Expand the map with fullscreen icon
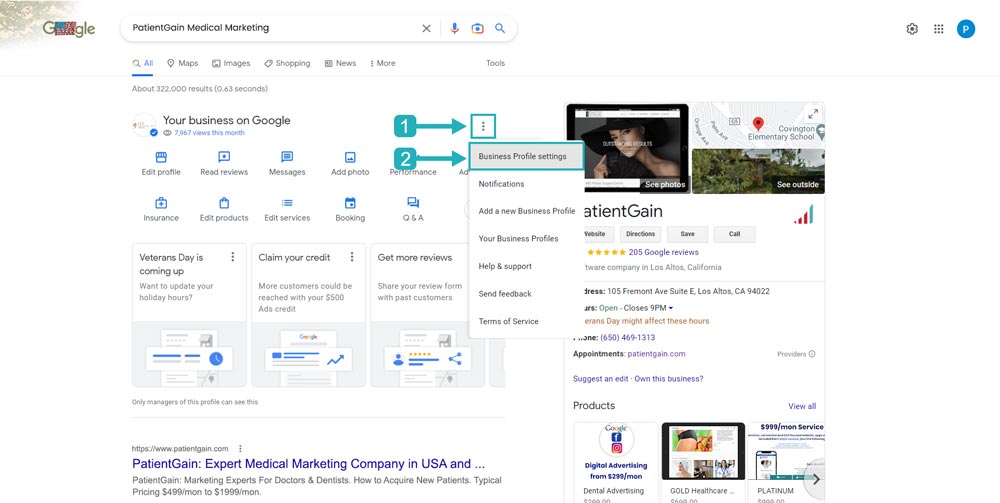1000x503 pixels. point(812,114)
